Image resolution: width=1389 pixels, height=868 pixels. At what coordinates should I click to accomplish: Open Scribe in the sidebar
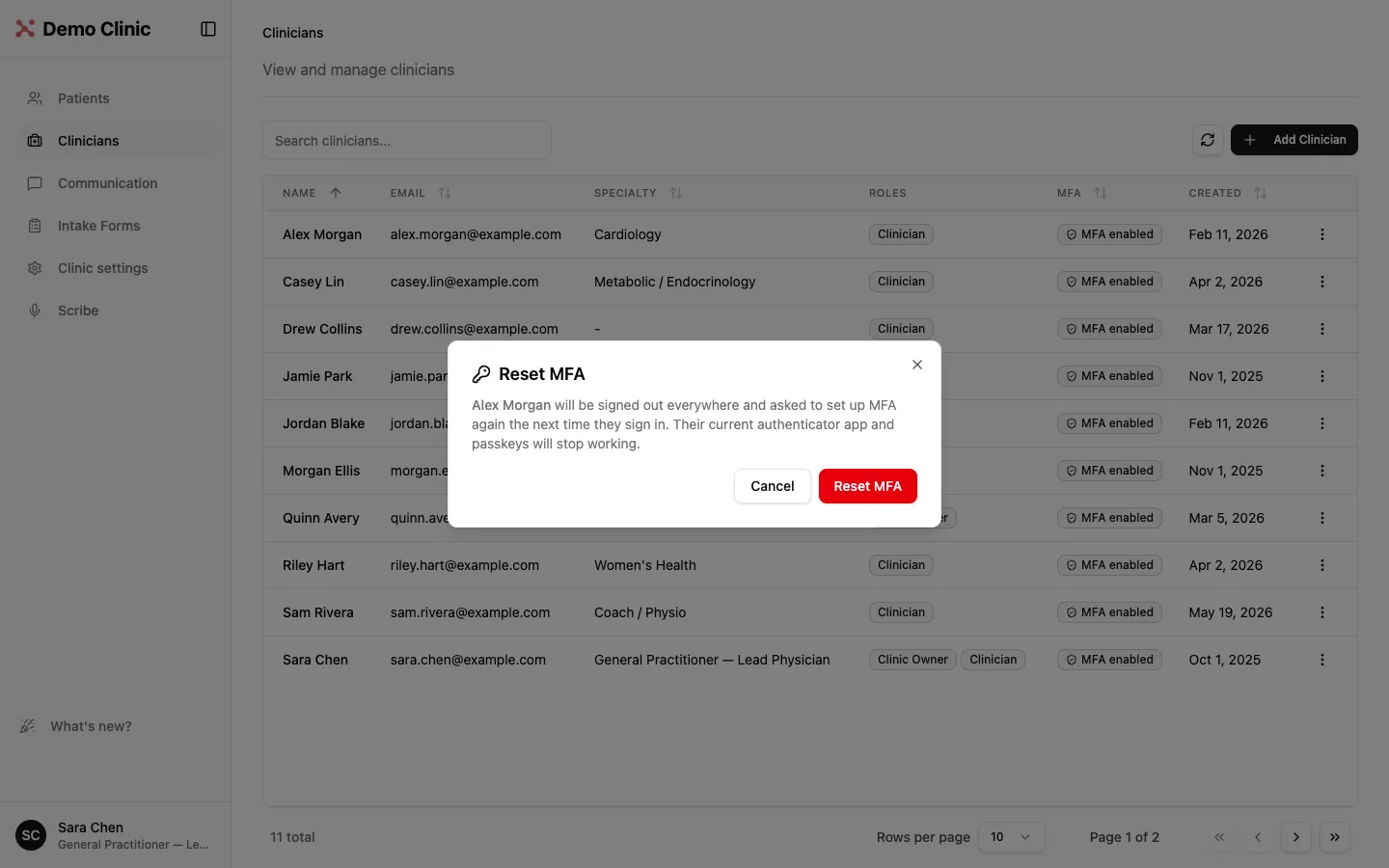tap(116, 311)
